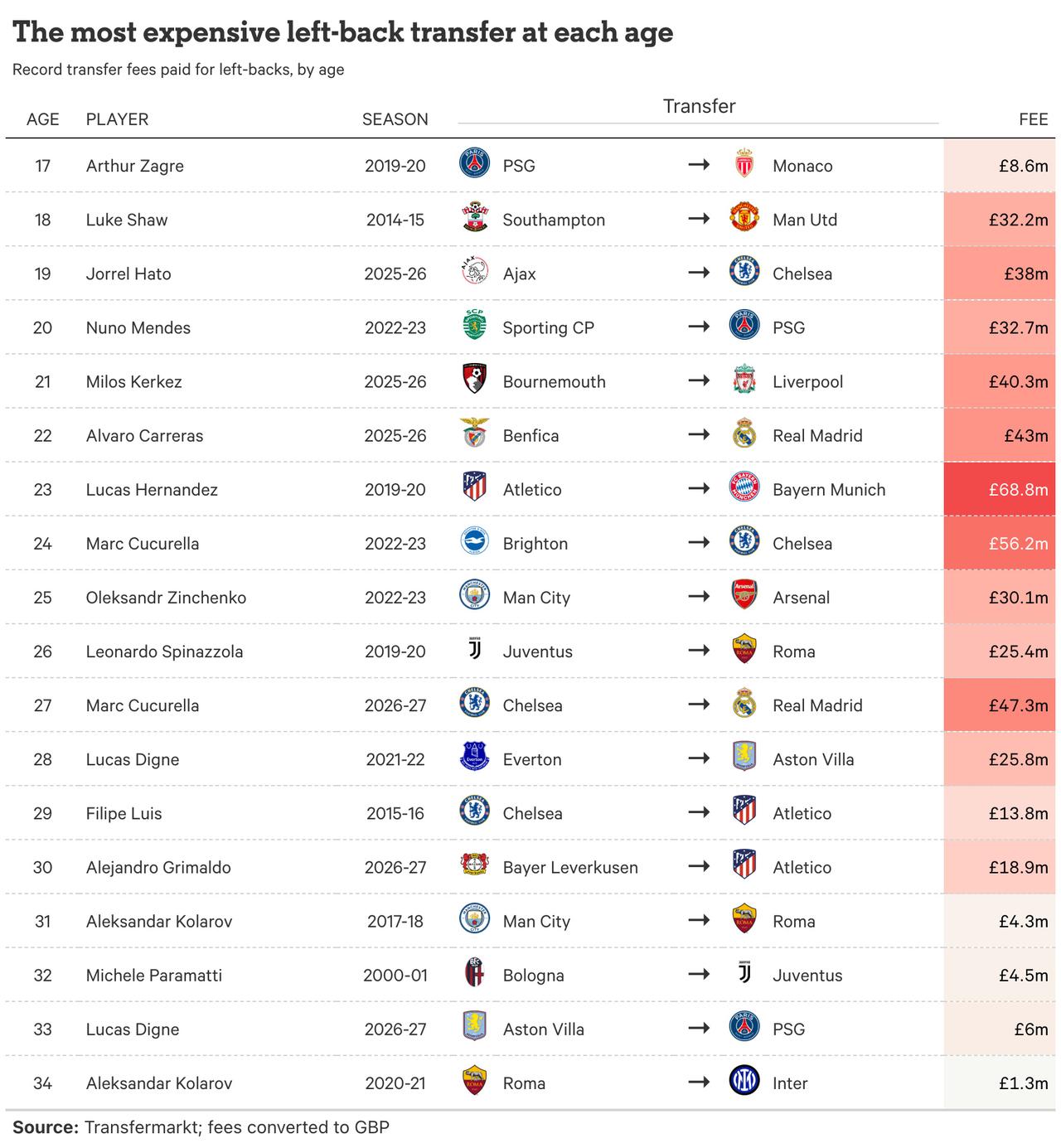Click the Monaco crest in Zagre row
Screen dimensions: 1061x1148
point(744,165)
